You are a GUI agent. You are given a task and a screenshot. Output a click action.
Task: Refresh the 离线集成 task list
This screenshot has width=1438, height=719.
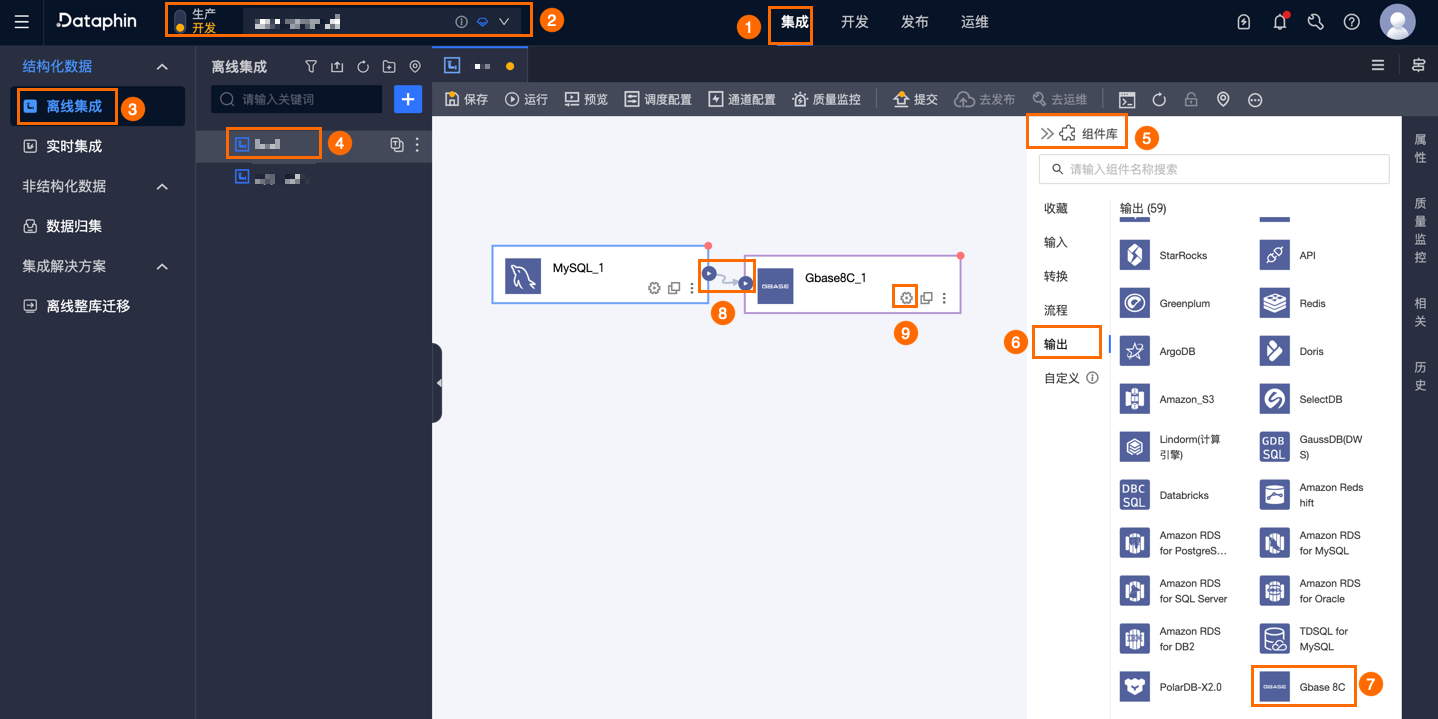coord(363,67)
